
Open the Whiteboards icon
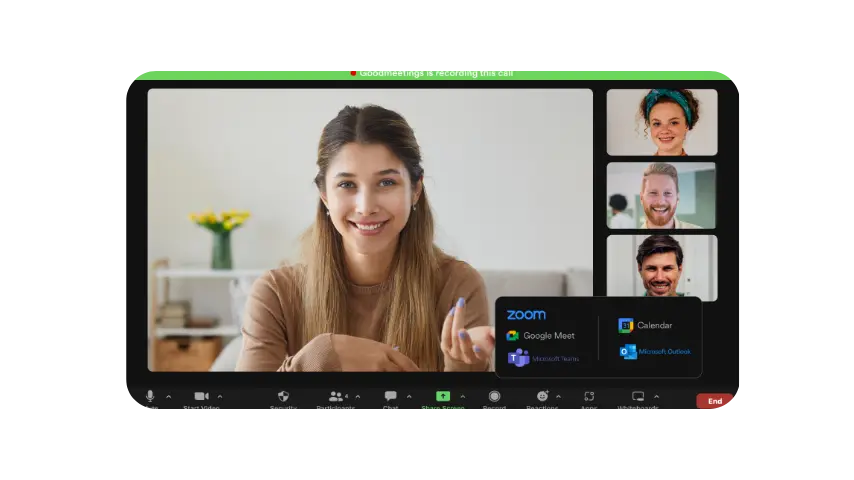point(638,396)
